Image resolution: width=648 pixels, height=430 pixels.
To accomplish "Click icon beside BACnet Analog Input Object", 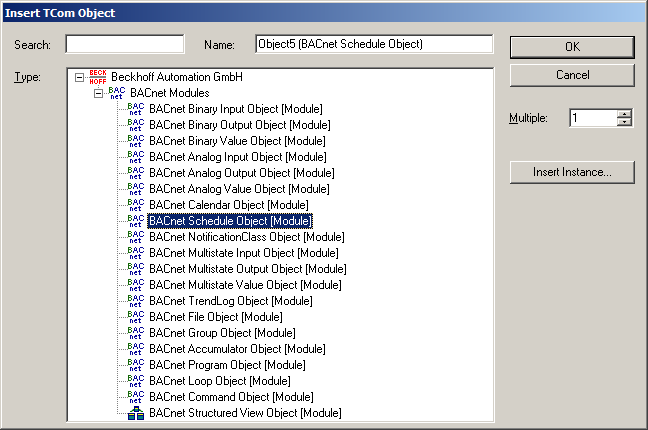I will 136,157.
